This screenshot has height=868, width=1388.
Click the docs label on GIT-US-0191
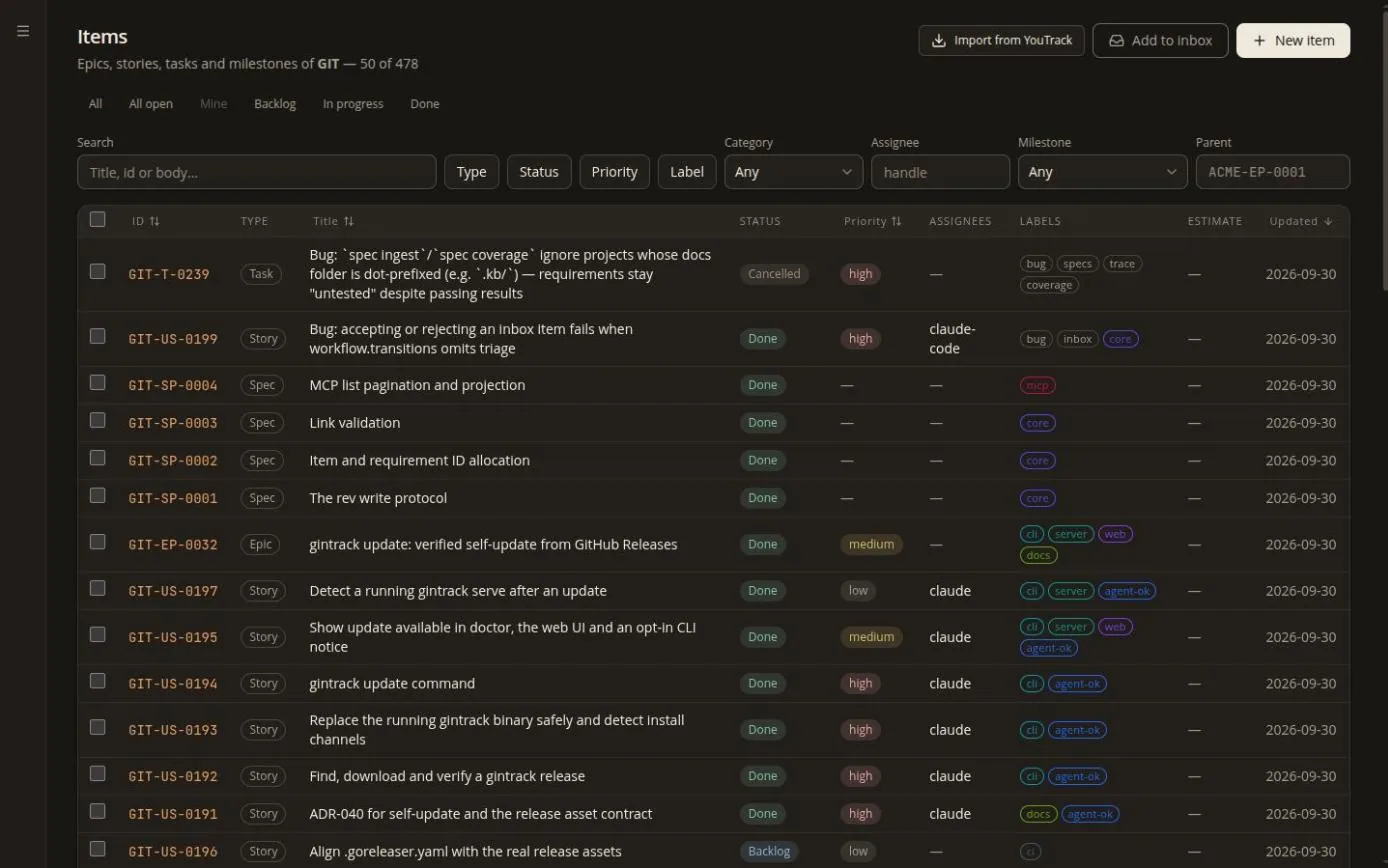1038,814
